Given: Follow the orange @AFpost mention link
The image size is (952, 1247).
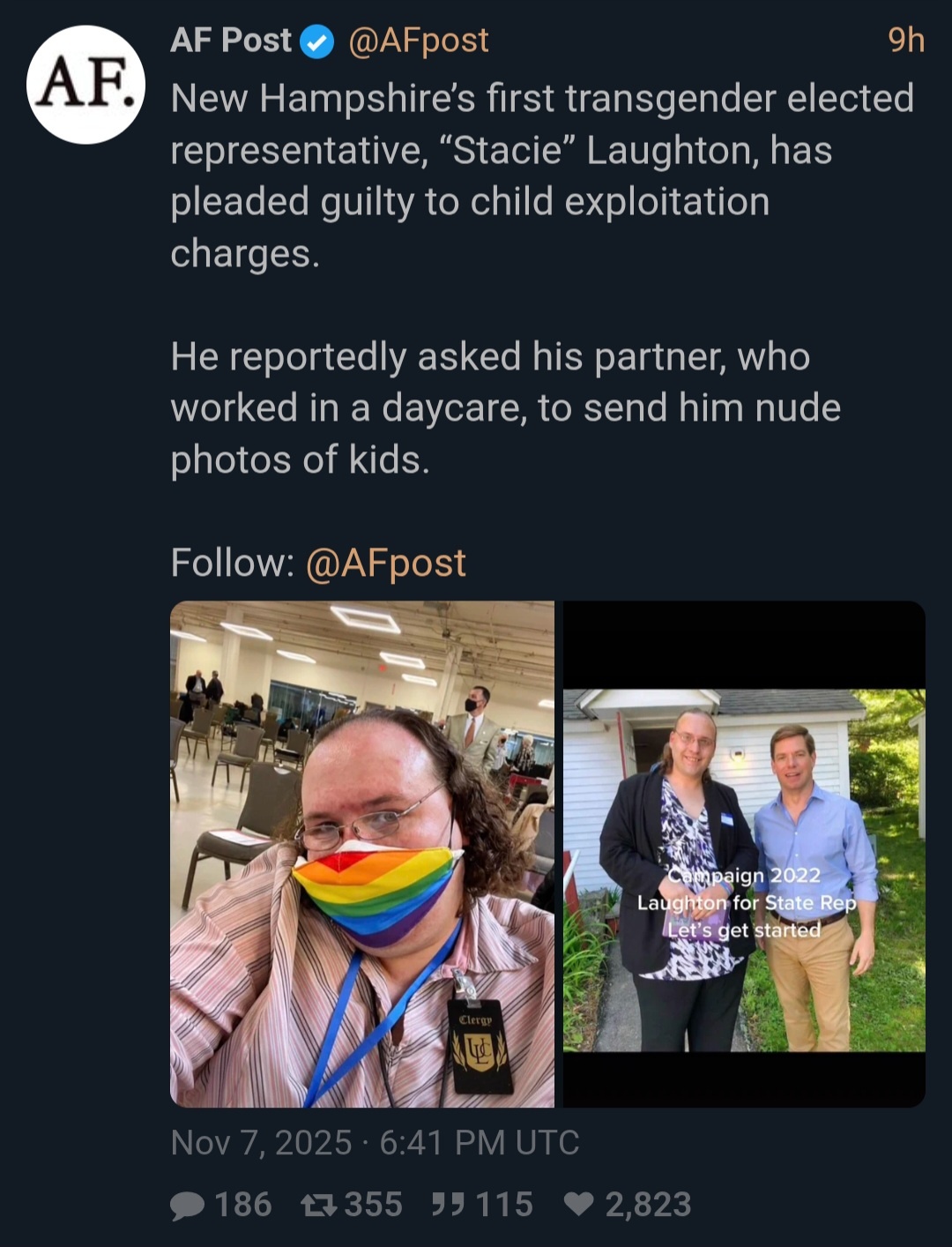Looking at the screenshot, I should (385, 563).
